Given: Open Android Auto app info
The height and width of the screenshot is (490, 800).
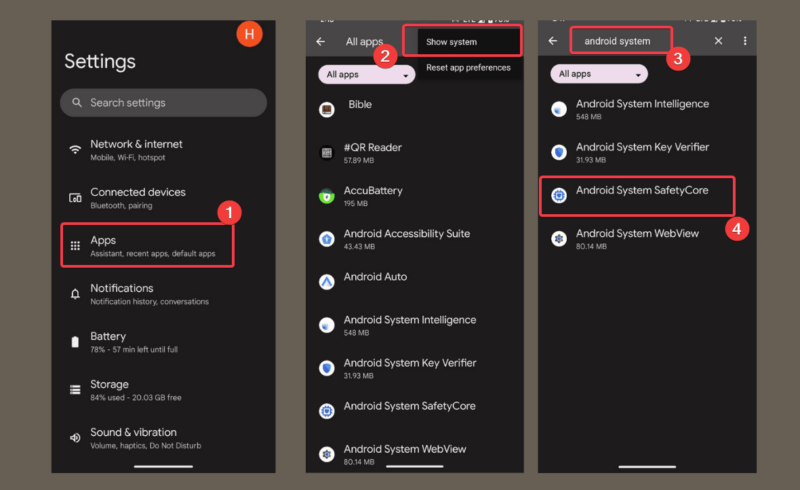Looking at the screenshot, I should point(414,282).
